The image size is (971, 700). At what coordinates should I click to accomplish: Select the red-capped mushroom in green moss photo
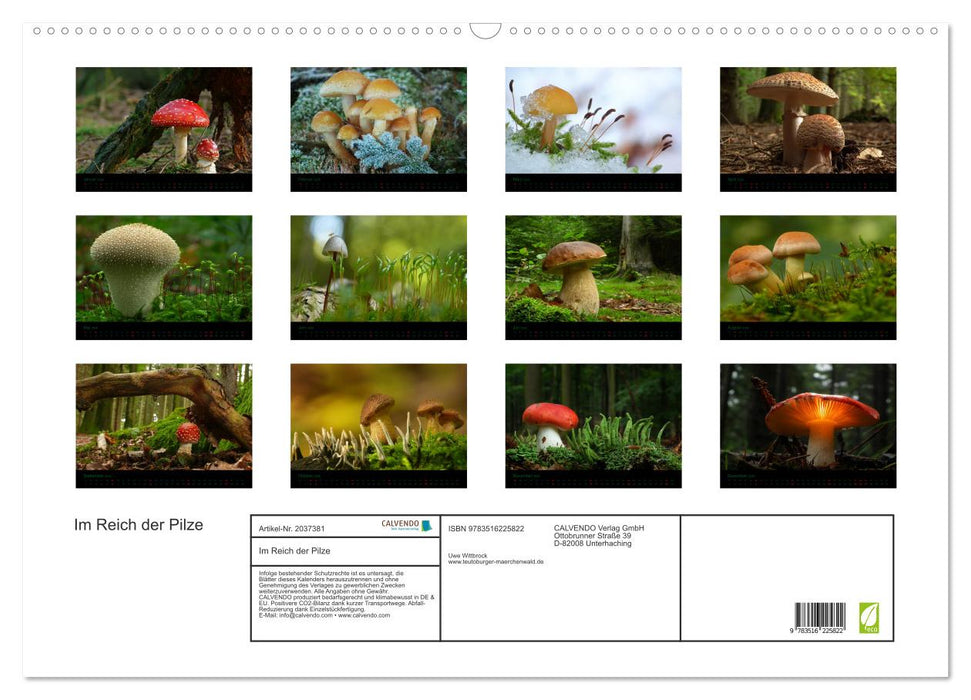[x=593, y=417]
